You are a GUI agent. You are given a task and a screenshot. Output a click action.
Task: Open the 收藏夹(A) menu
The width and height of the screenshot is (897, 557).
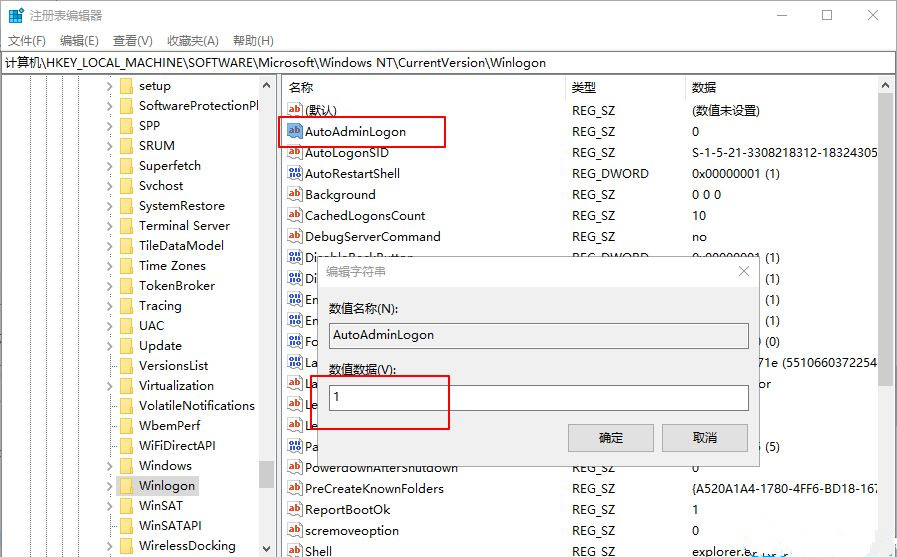(192, 40)
